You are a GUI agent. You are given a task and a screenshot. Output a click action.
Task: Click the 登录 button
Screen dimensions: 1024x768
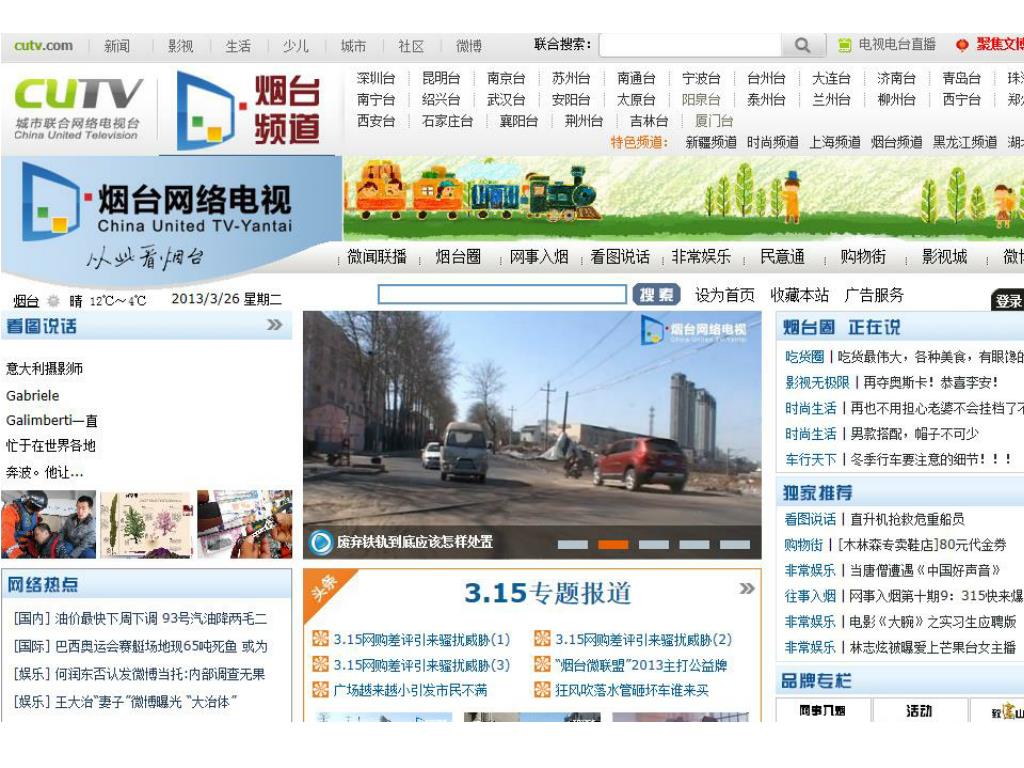tap(1008, 300)
